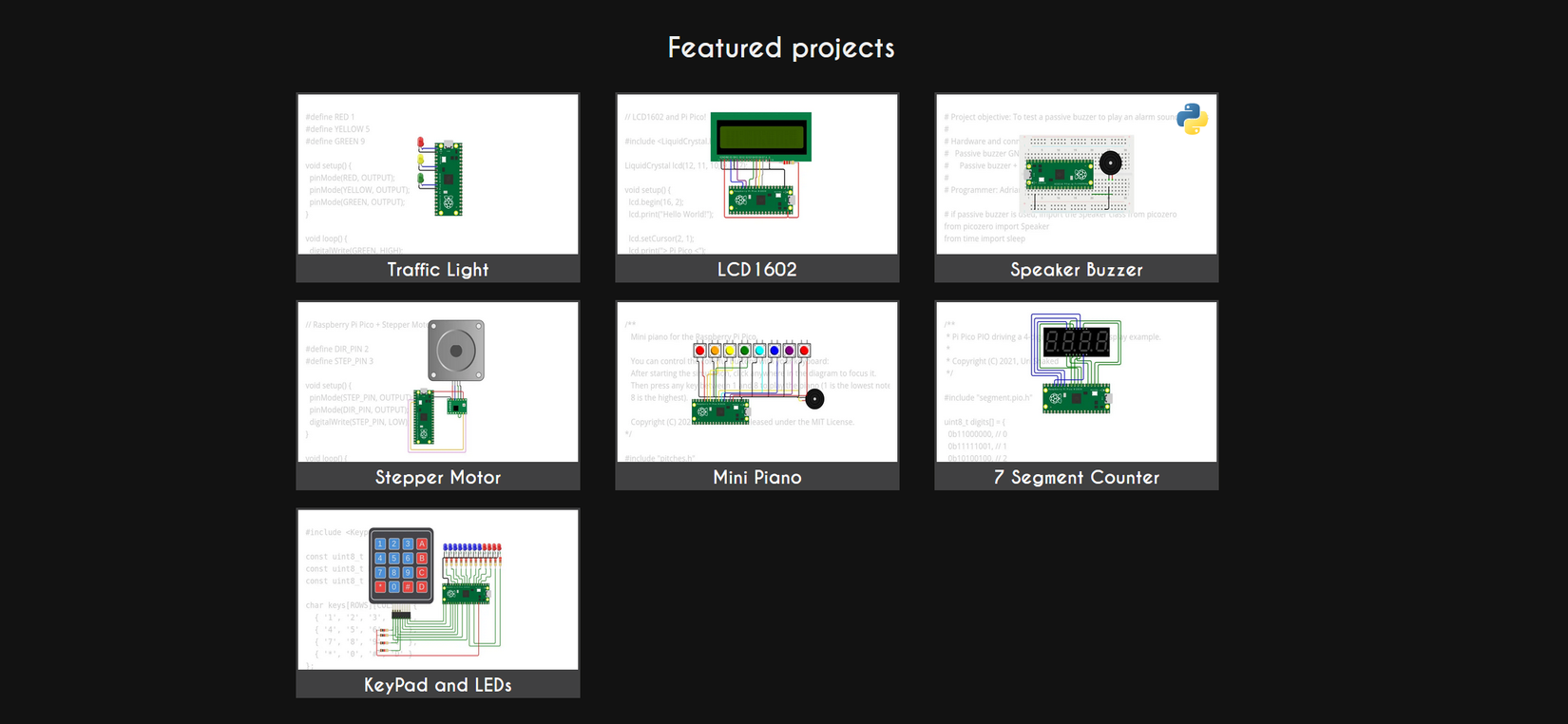Image resolution: width=1568 pixels, height=724 pixels.
Task: Click the 7-segment display graphic
Action: [x=1077, y=341]
